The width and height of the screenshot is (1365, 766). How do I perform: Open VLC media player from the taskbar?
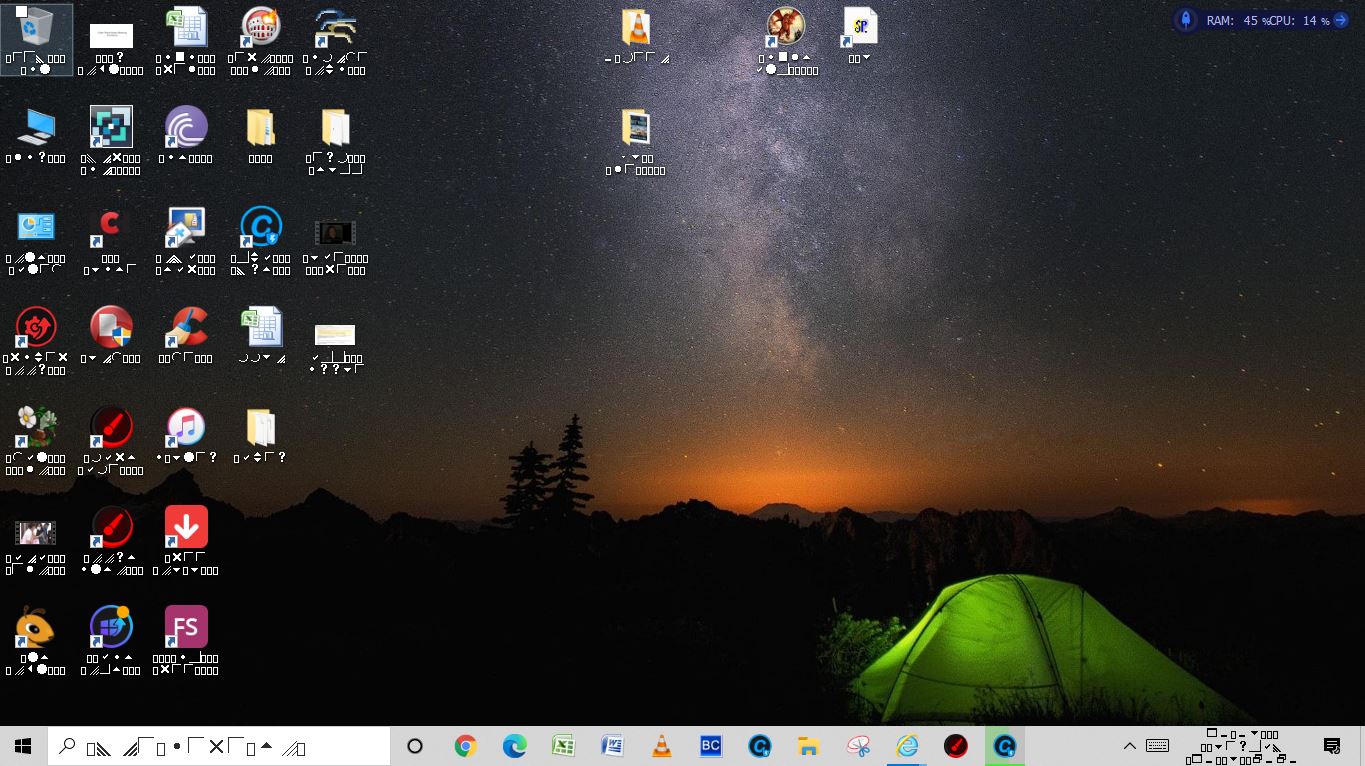tap(661, 746)
